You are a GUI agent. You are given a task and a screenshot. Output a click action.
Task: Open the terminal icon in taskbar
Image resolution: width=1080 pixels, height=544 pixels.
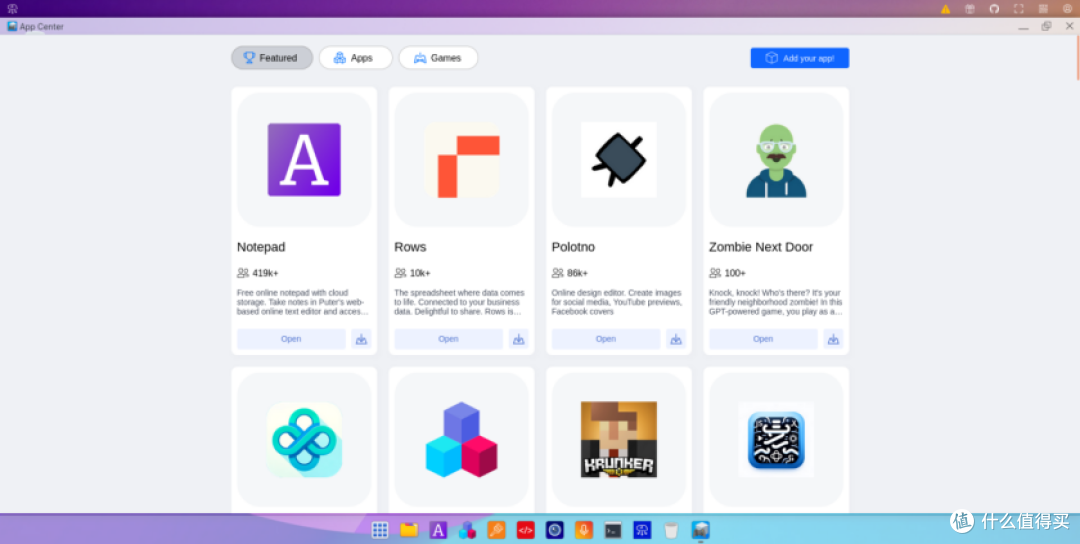(x=613, y=530)
